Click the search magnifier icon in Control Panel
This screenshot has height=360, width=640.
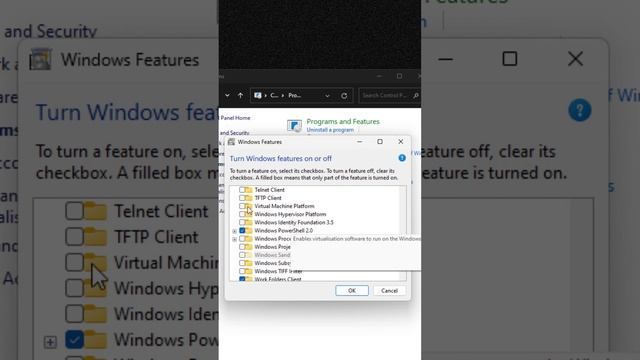coord(416,96)
